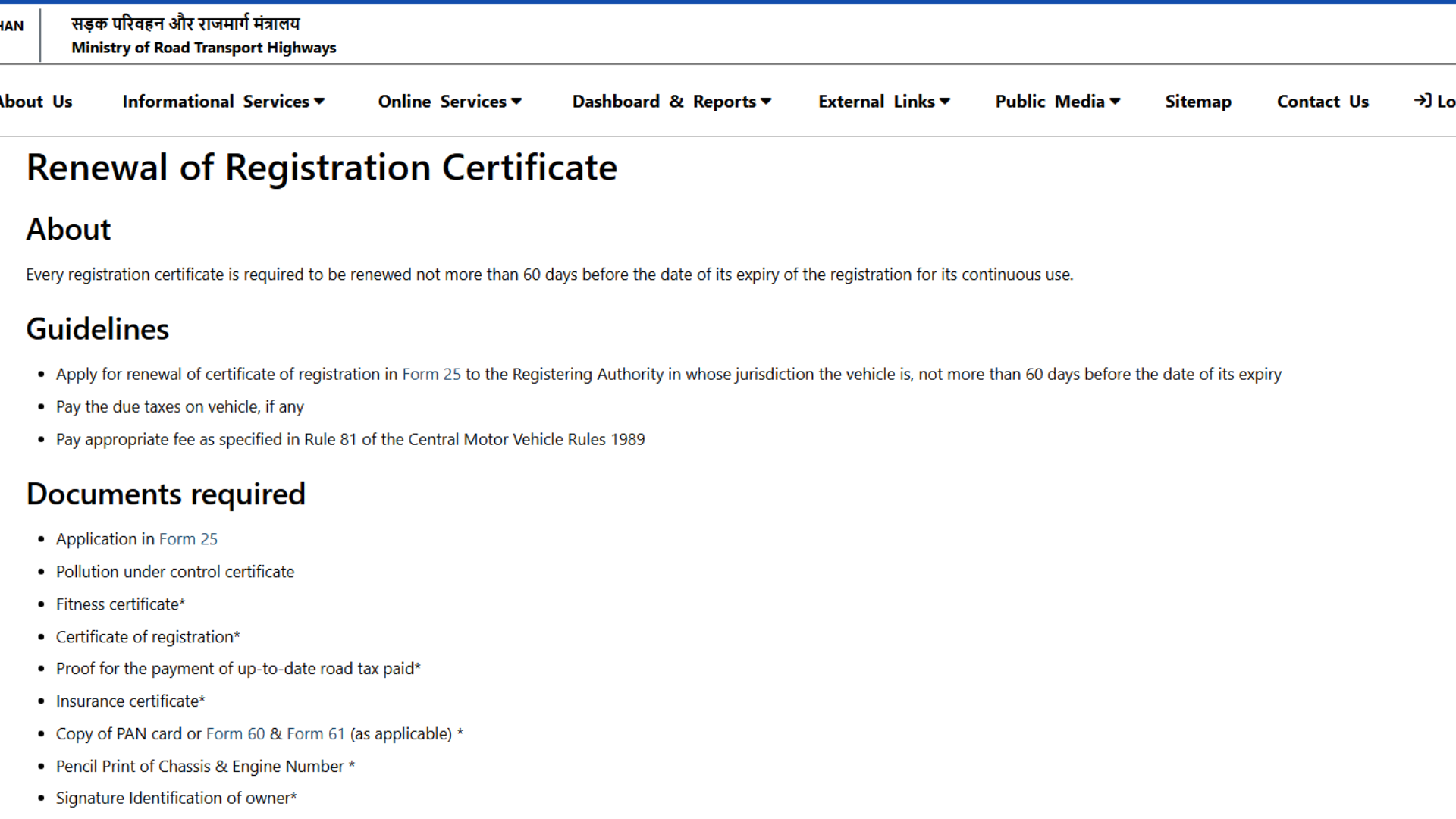
Task: Click Online Services menu label
Action: (x=442, y=102)
